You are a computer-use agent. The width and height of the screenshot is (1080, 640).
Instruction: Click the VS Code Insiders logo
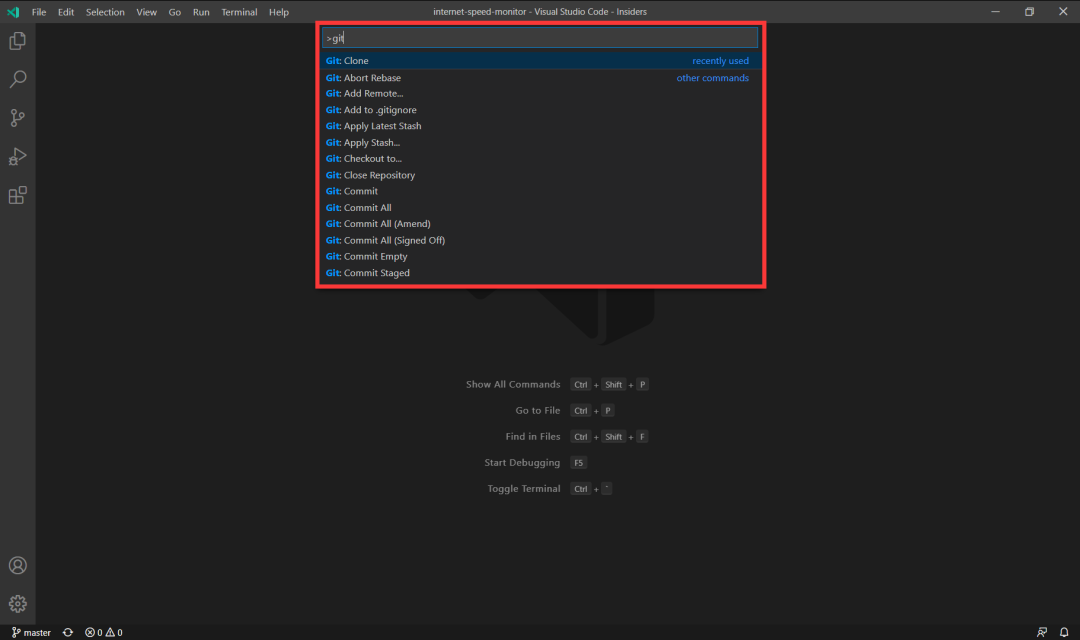coord(13,12)
